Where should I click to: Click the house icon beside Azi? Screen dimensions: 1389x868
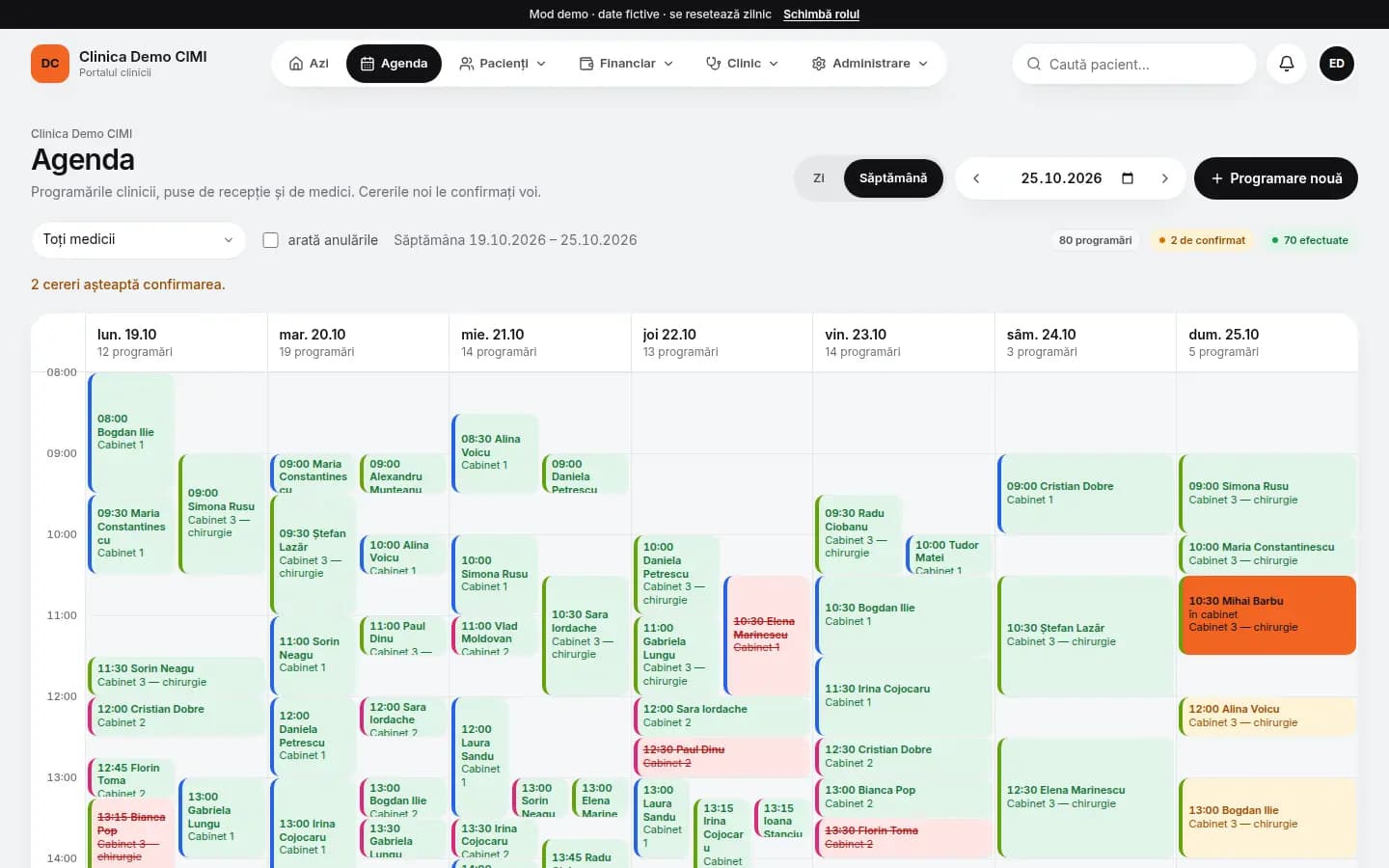click(x=296, y=64)
